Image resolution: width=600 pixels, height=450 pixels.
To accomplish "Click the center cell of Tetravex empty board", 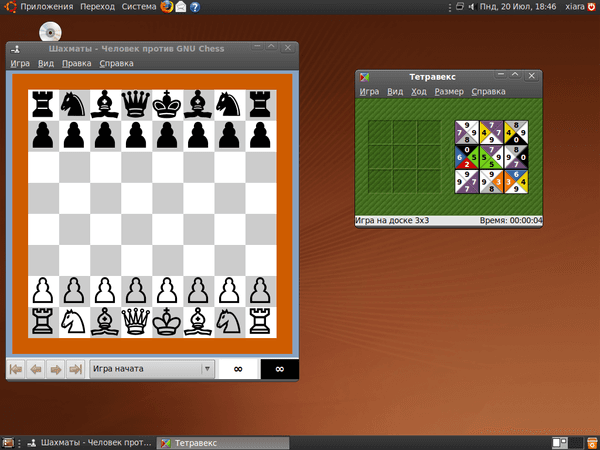I will 404,157.
